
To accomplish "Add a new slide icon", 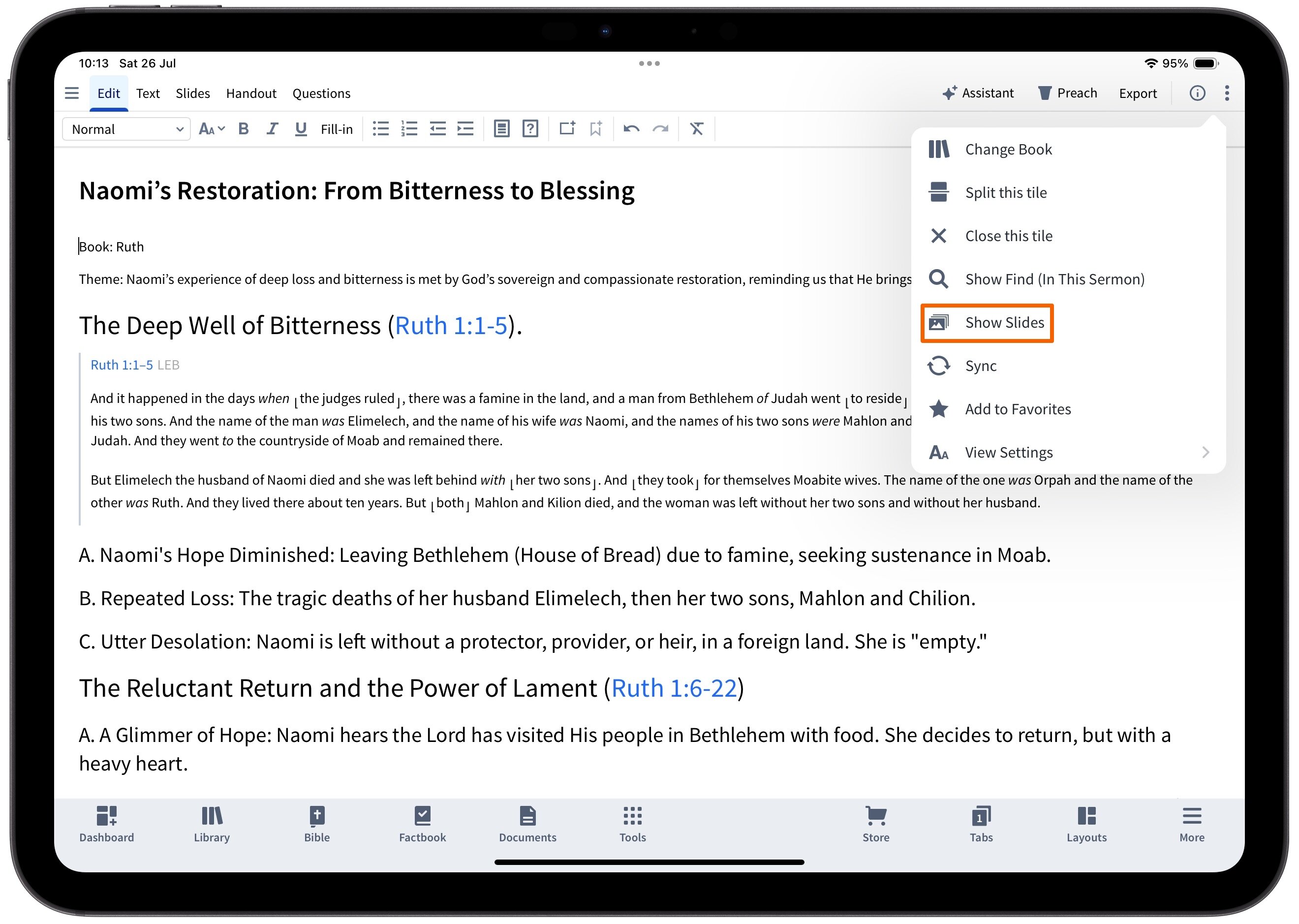I will tap(567, 128).
